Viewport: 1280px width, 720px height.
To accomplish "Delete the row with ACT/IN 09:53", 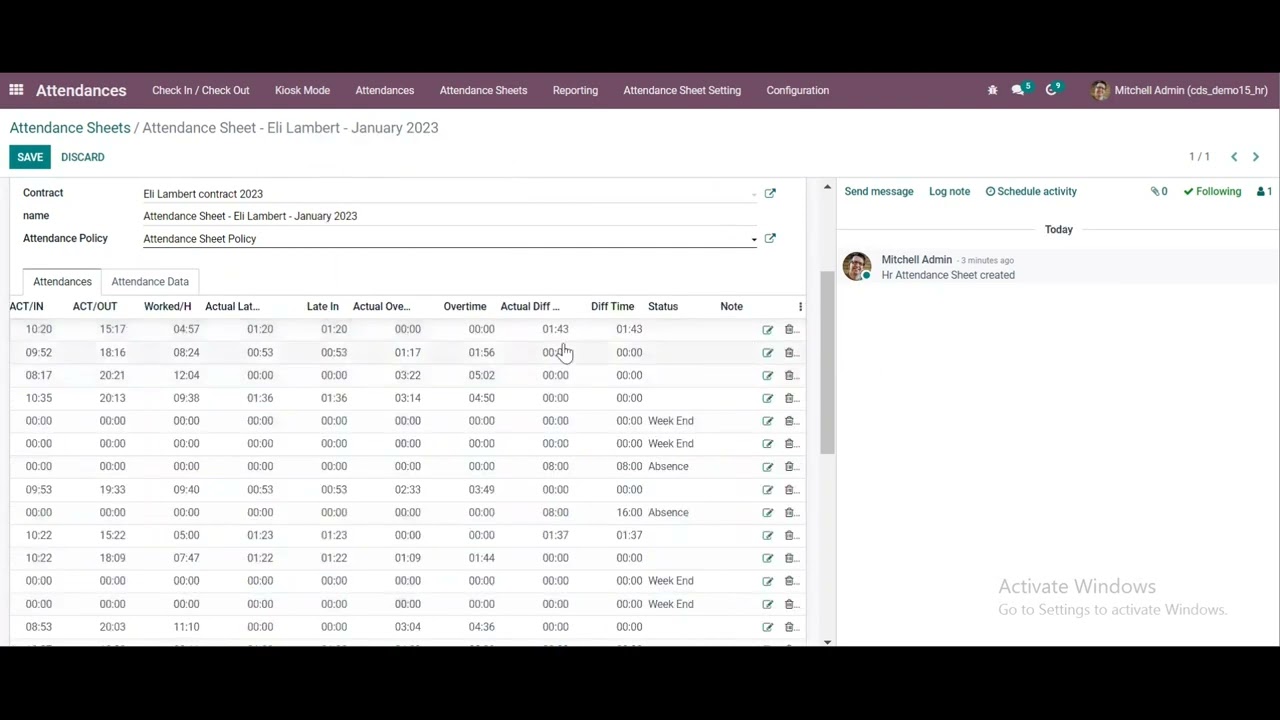I will pos(789,489).
